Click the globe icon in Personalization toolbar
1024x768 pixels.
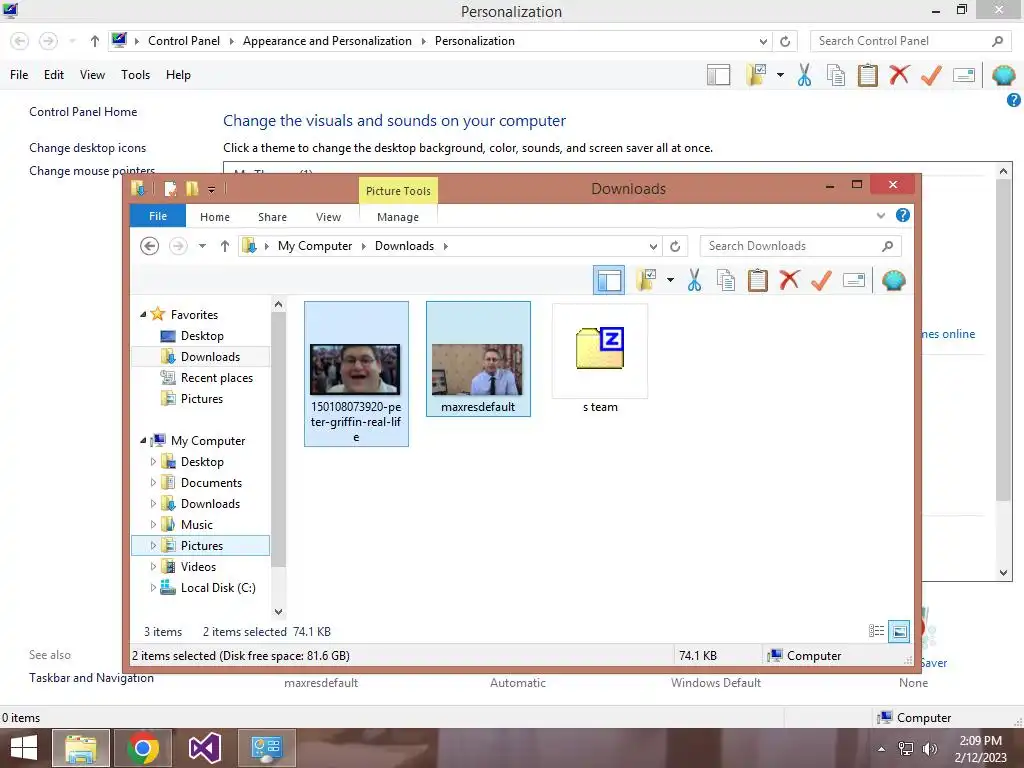(x=1004, y=75)
